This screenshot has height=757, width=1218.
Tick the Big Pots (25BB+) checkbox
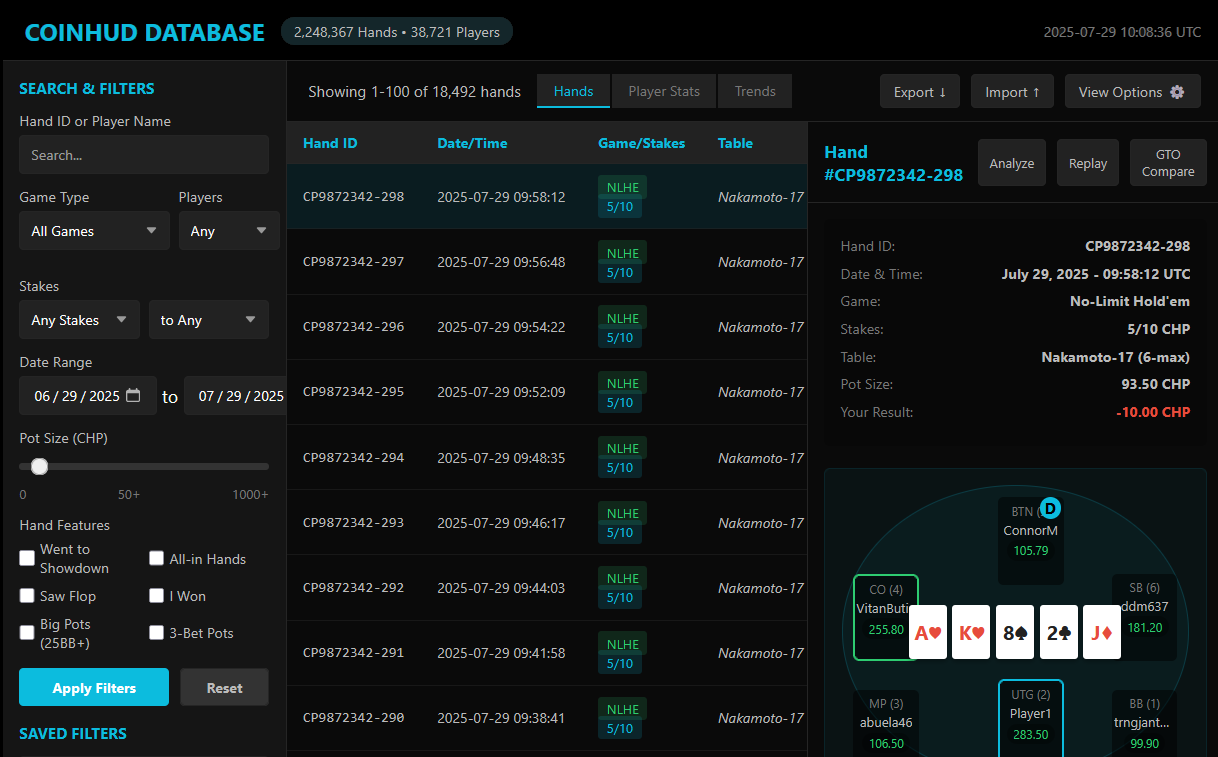[27, 633]
